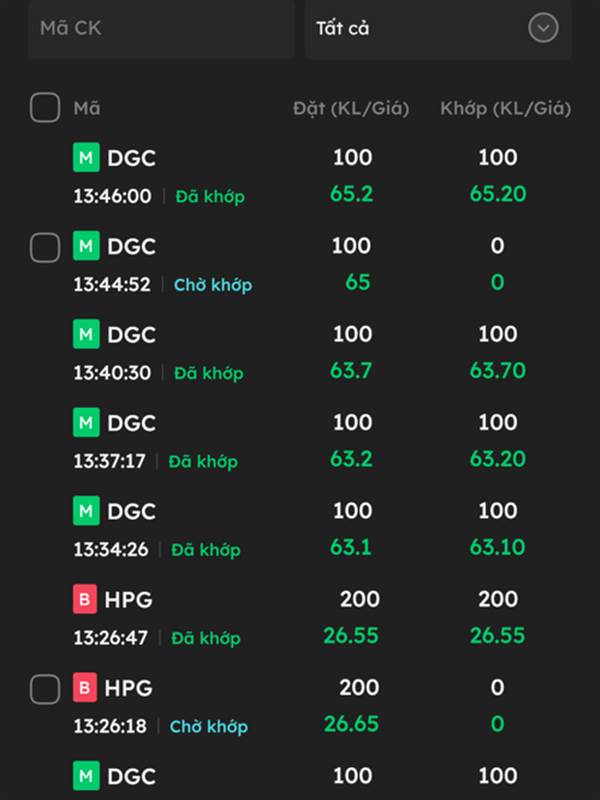Sort by the Đặt (KL/Giá) column header
Image resolution: width=600 pixels, height=800 pixels.
pos(351,109)
